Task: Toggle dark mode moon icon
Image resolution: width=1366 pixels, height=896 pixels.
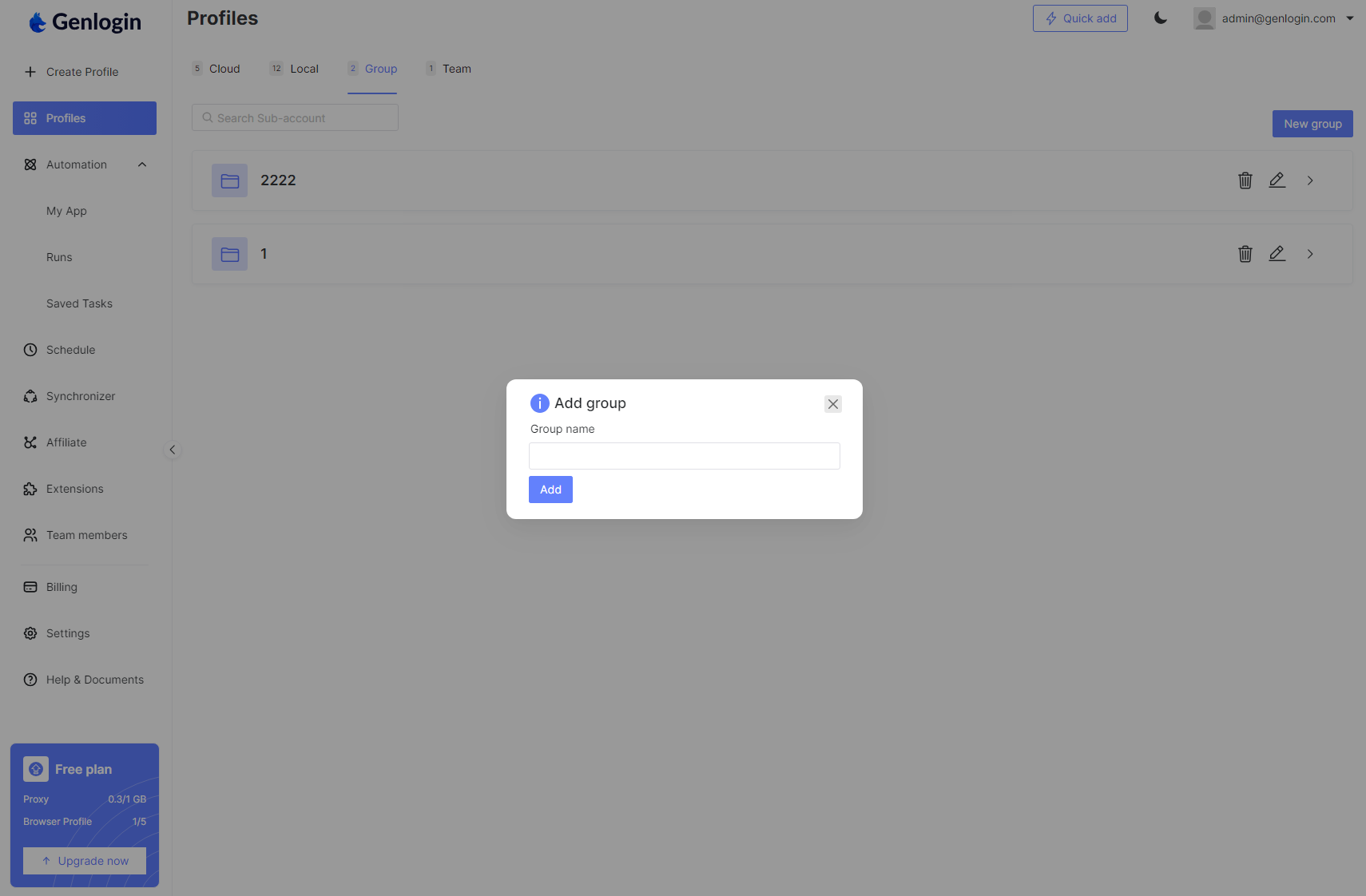Action: click(1160, 18)
